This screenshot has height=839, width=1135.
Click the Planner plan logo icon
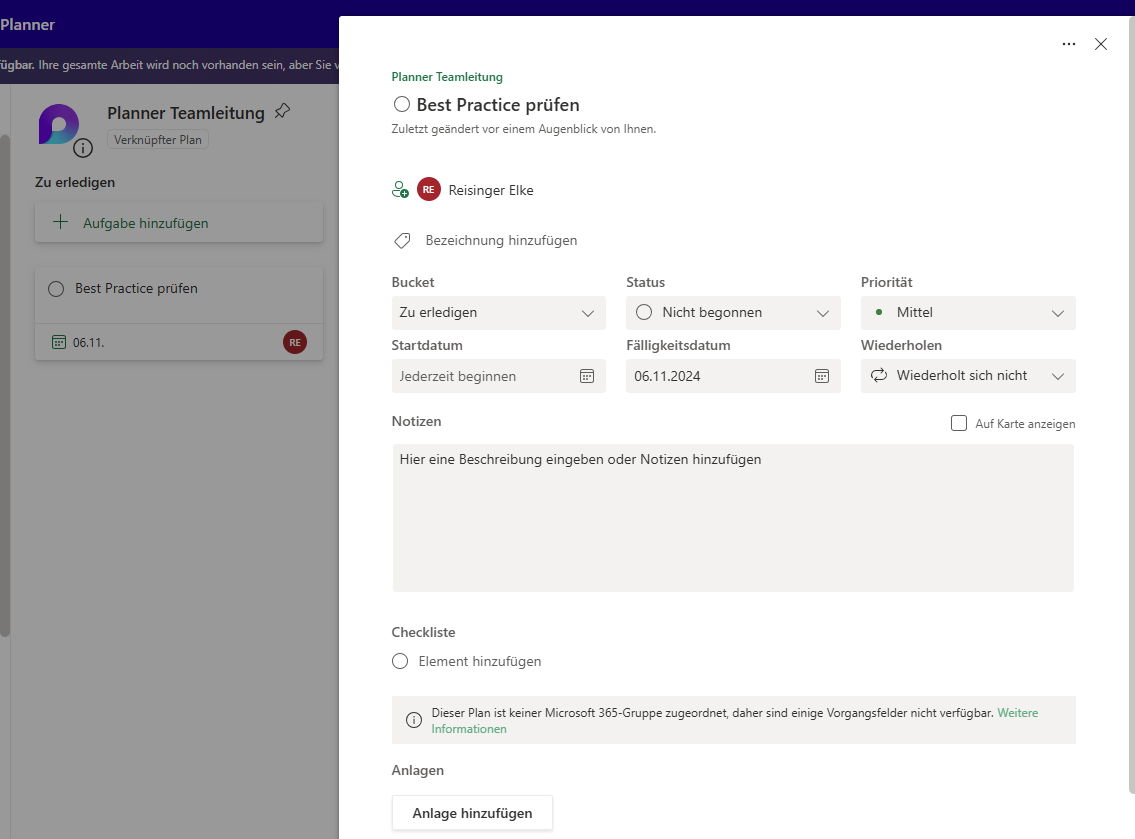click(x=59, y=124)
